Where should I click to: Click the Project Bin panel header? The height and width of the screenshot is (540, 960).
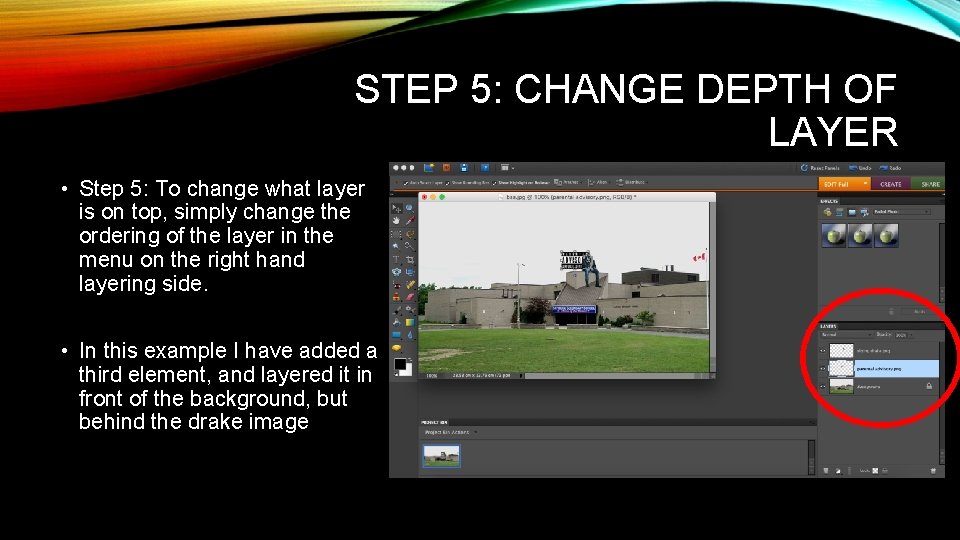pyautogui.click(x=435, y=422)
